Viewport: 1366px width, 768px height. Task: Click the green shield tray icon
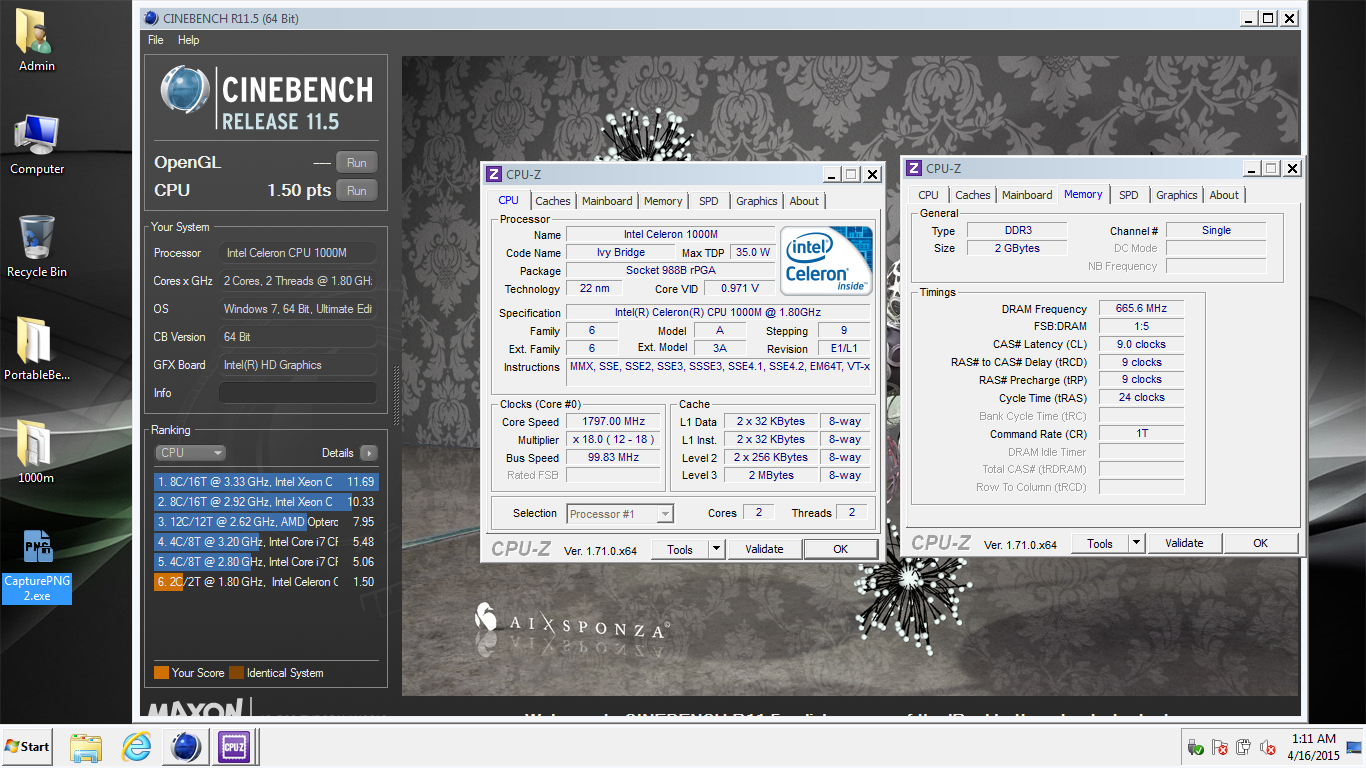pos(1196,747)
